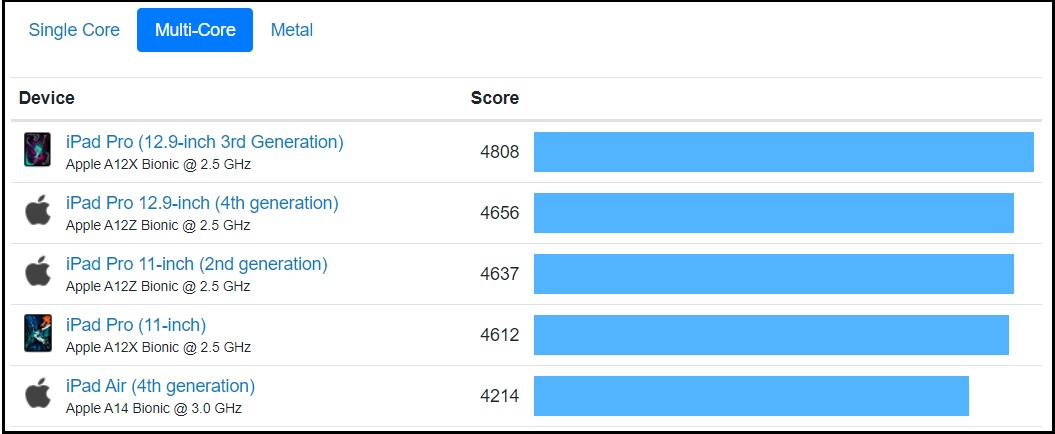
Task: Click the Score column header
Action: tap(495, 98)
